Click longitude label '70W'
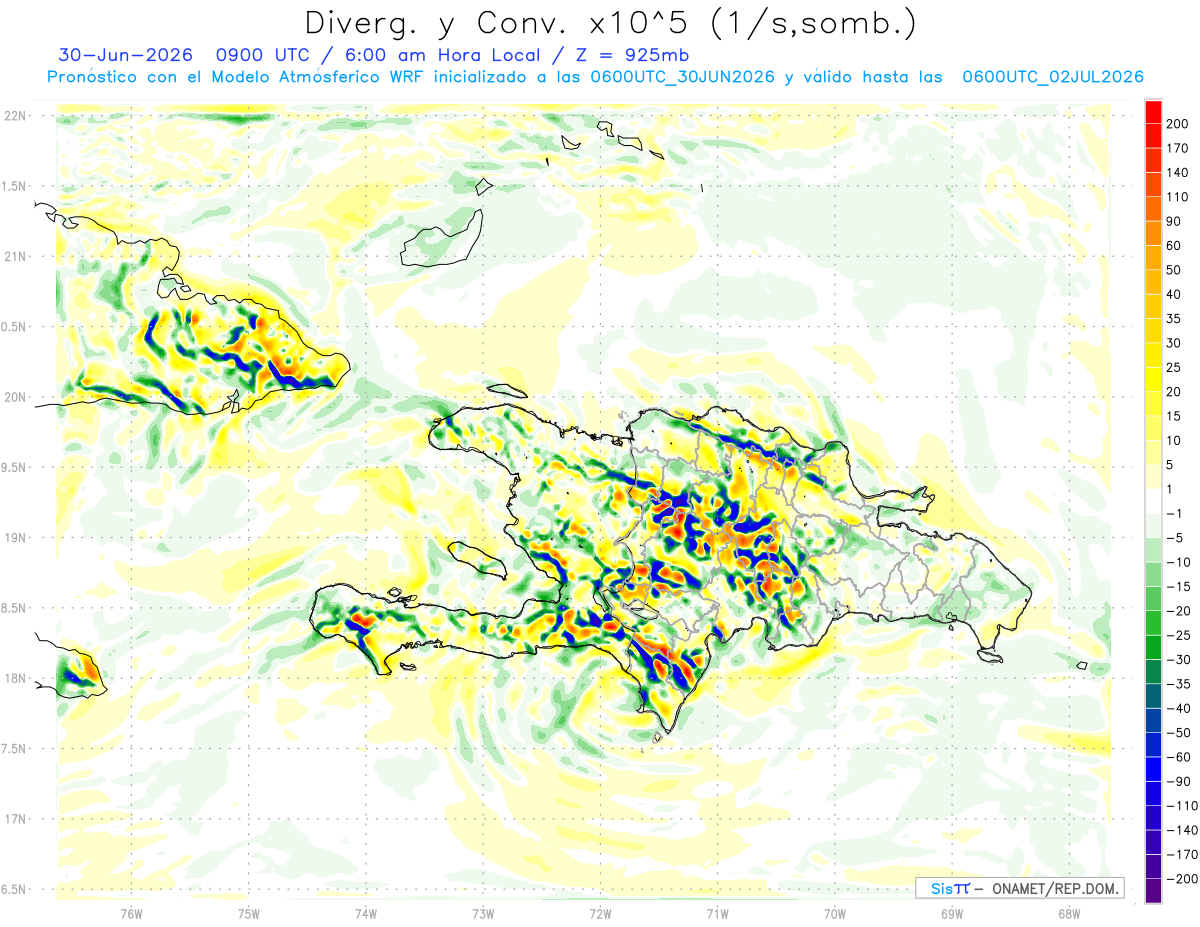The width and height of the screenshot is (1200, 927). point(835,913)
